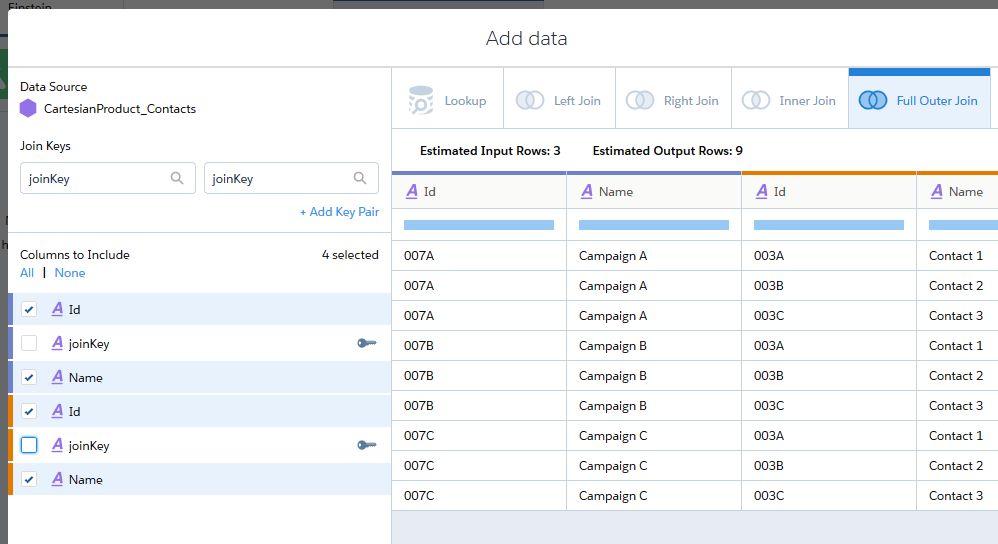
Task: Click the purple CartesianProduct_Contacts hexagon icon
Action: click(28, 108)
